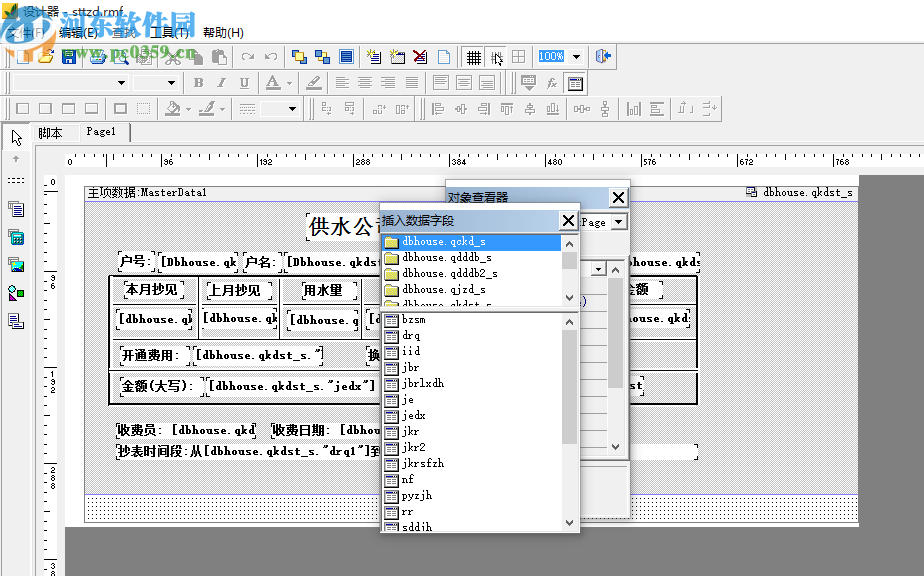Toggle the show grid toolbar button
Image resolution: width=924 pixels, height=576 pixels.
click(x=474, y=57)
